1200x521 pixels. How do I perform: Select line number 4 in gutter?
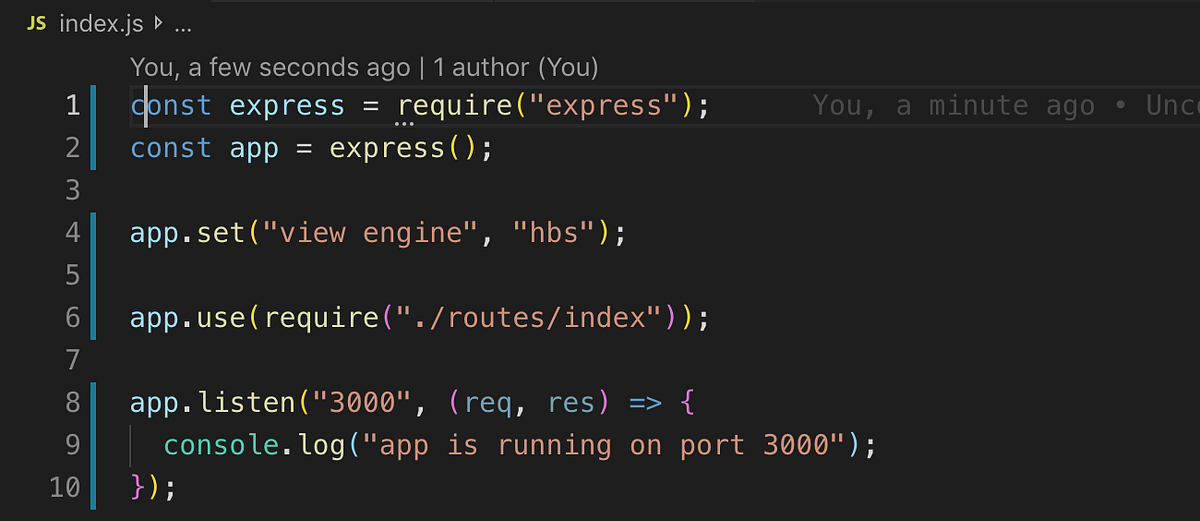pyautogui.click(x=72, y=233)
